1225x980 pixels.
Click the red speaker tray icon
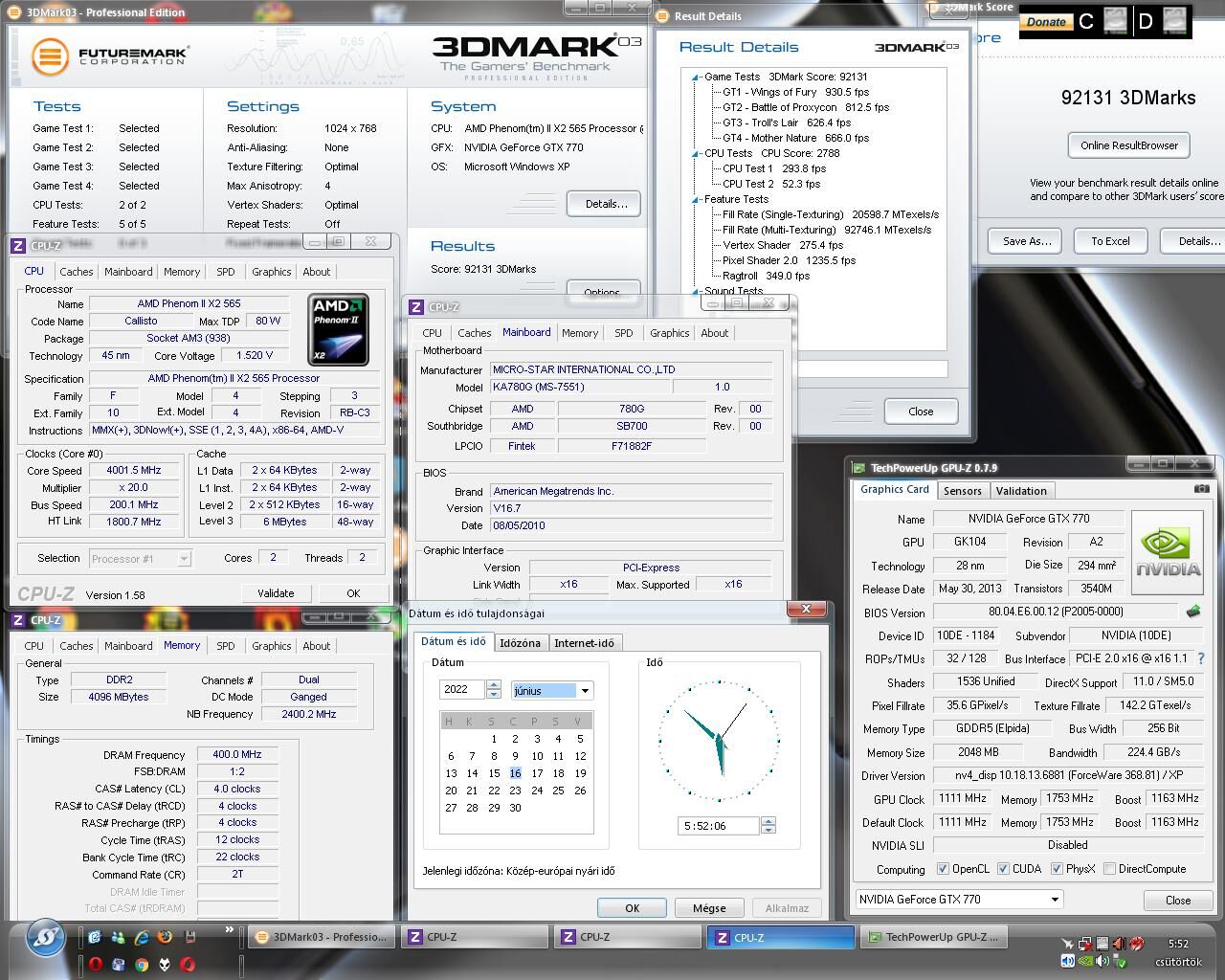point(1120,944)
